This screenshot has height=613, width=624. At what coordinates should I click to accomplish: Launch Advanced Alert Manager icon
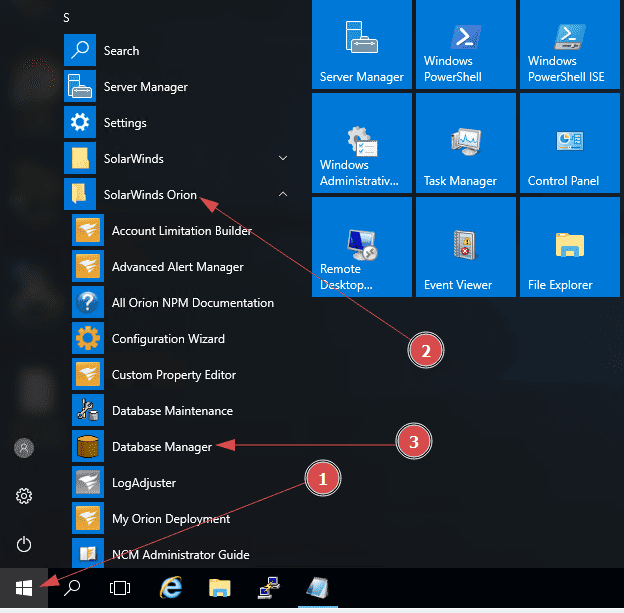[x=88, y=266]
